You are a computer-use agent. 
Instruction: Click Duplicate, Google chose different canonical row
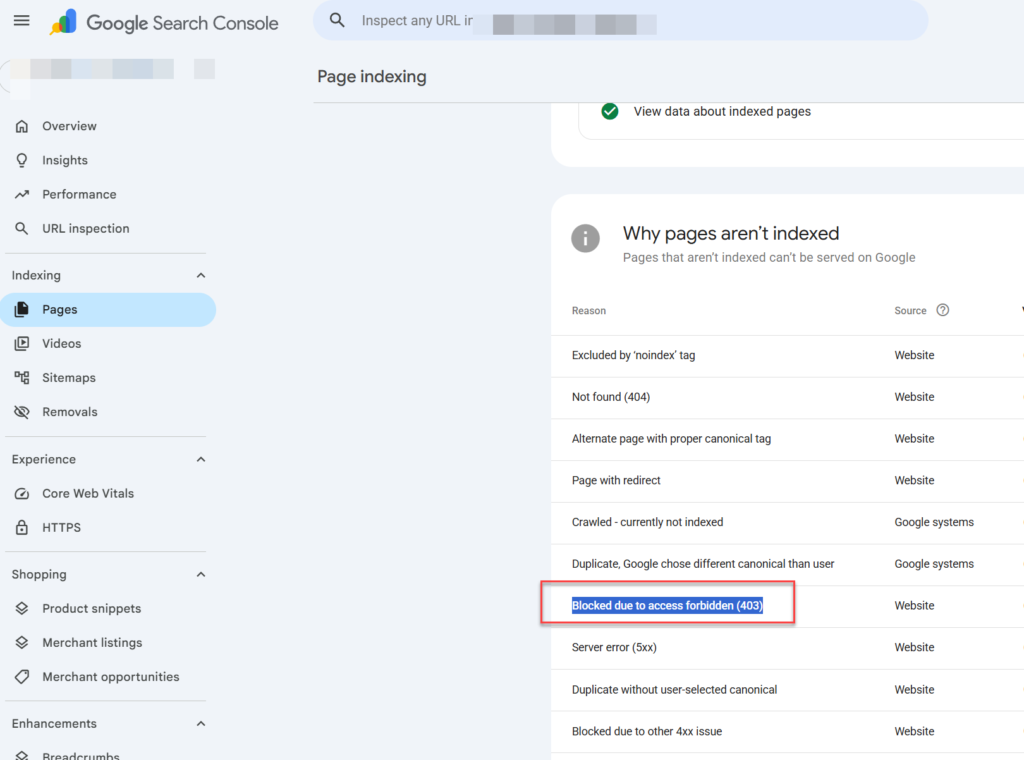(x=788, y=564)
